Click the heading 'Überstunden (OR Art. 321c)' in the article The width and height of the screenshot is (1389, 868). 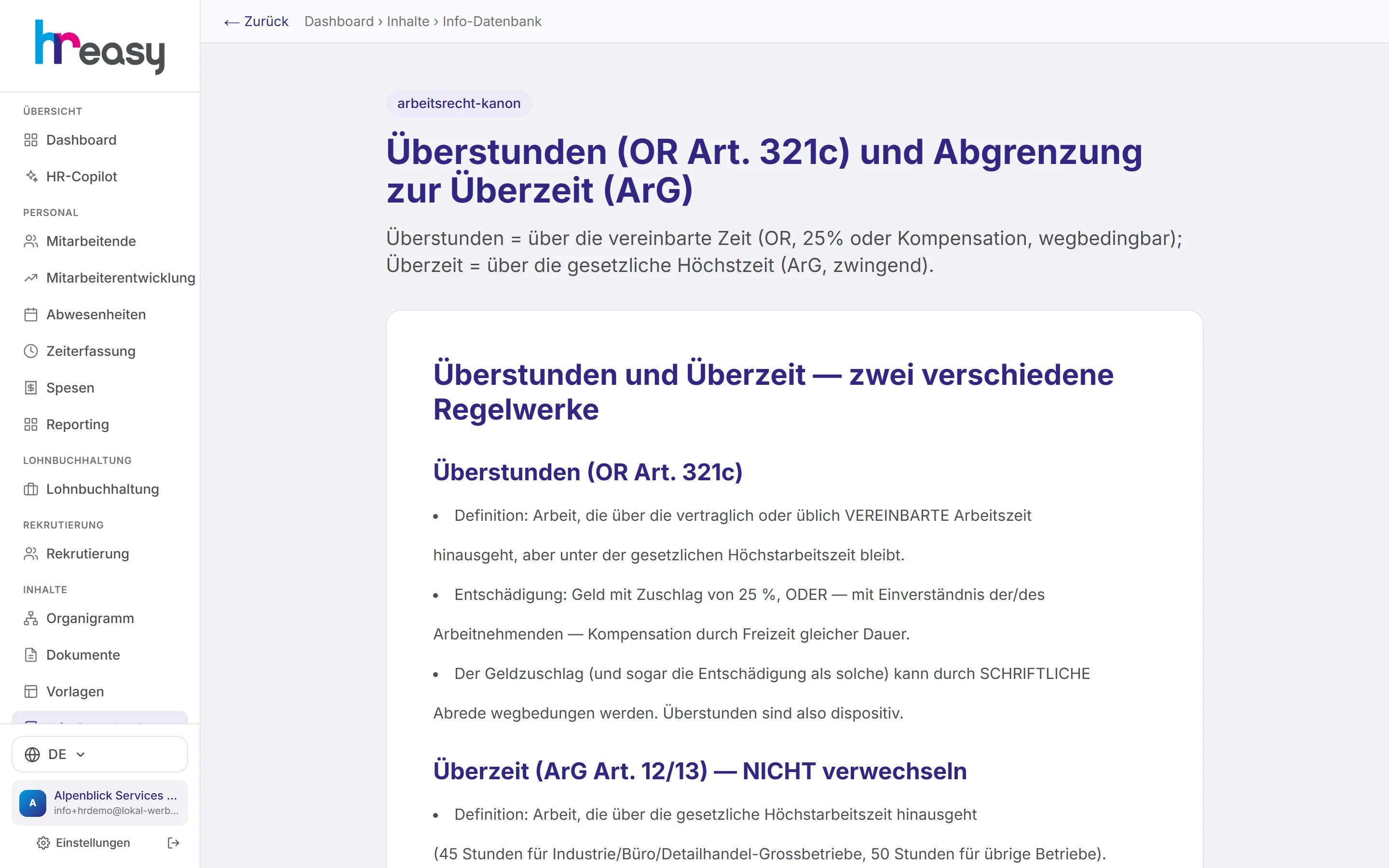pos(588,472)
